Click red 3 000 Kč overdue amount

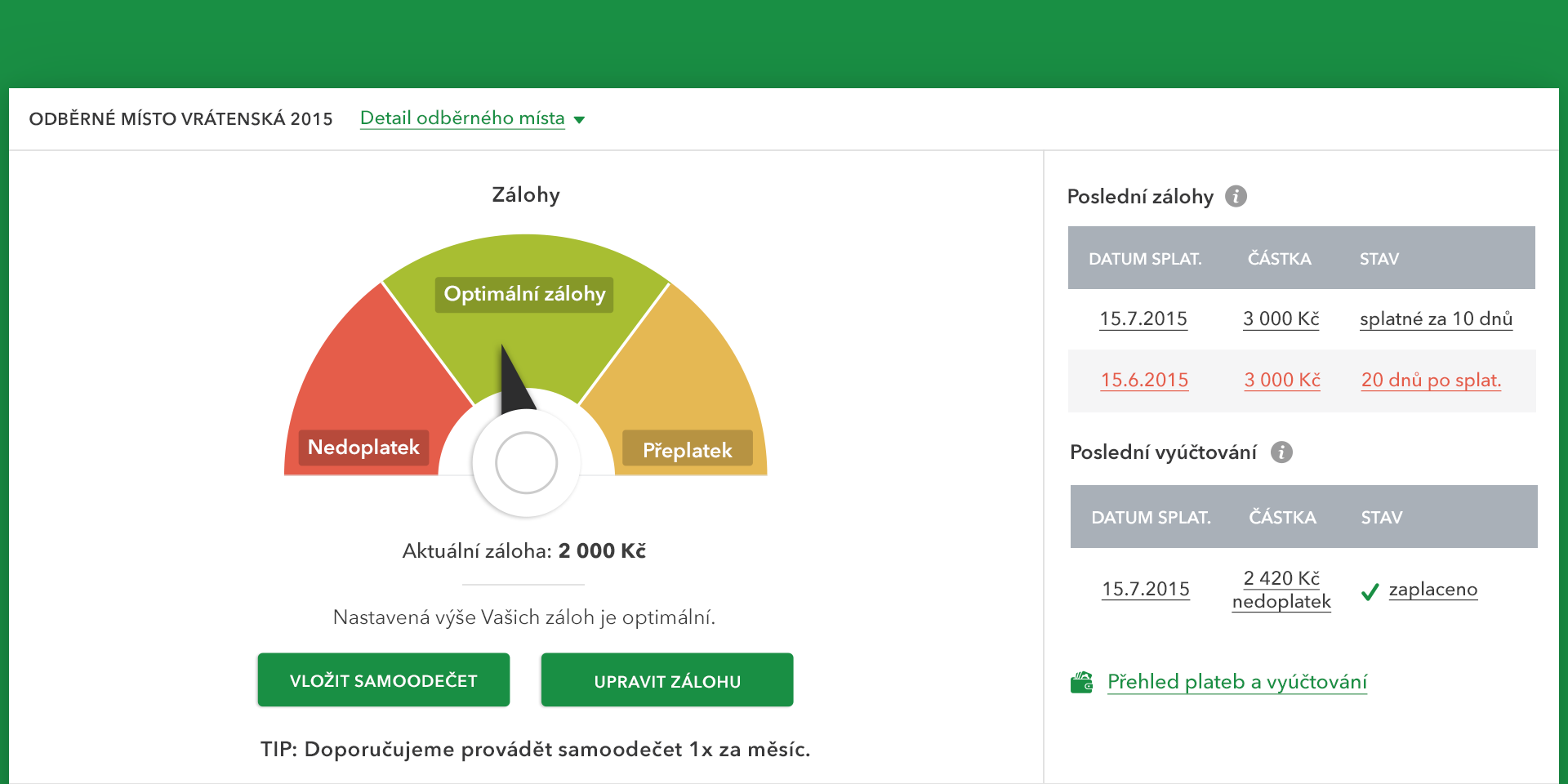[x=1282, y=380]
